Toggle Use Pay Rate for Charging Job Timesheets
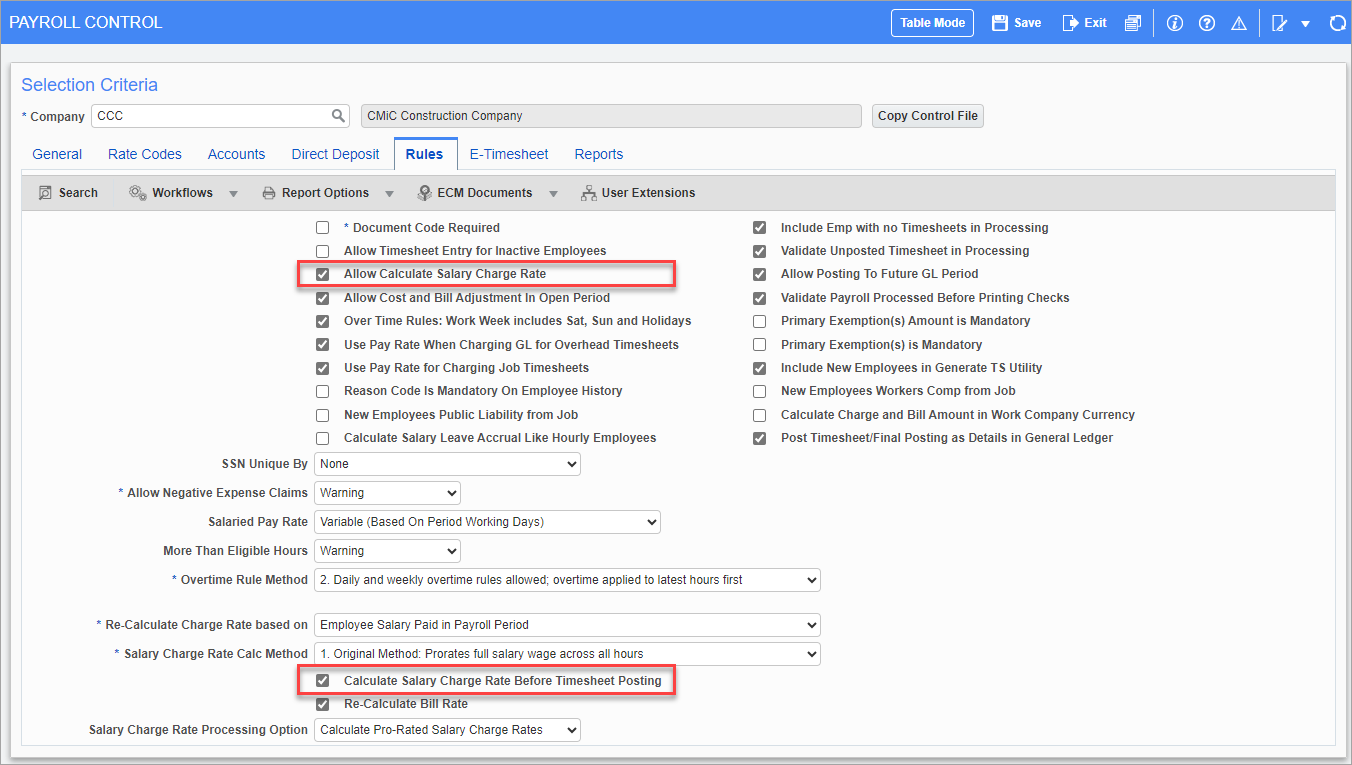The height and width of the screenshot is (765, 1352). (322, 368)
